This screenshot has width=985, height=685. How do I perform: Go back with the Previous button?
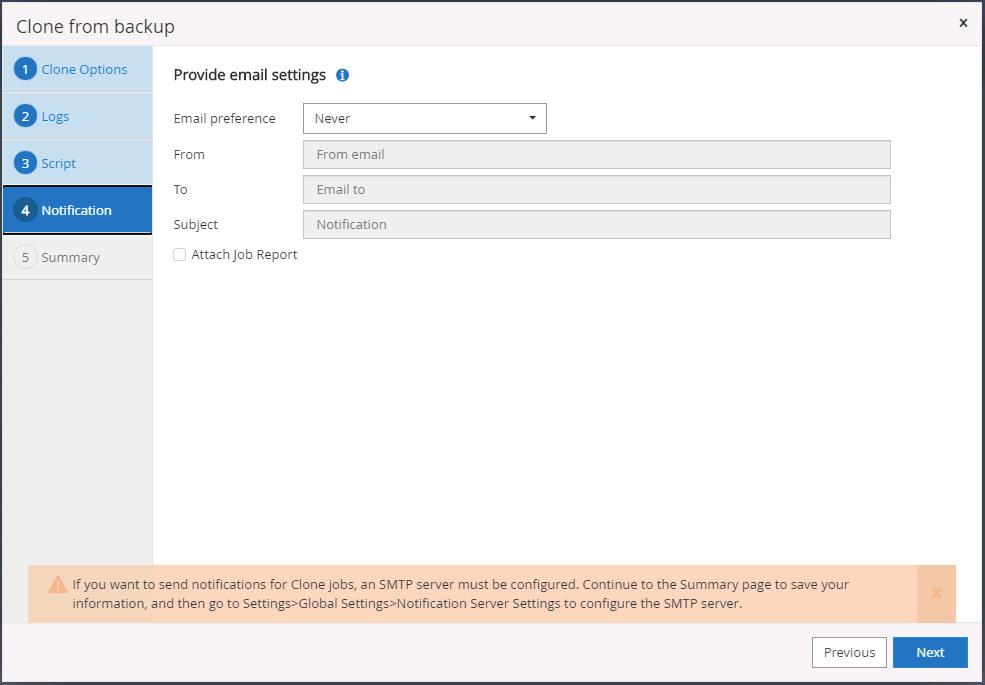pyautogui.click(x=849, y=652)
